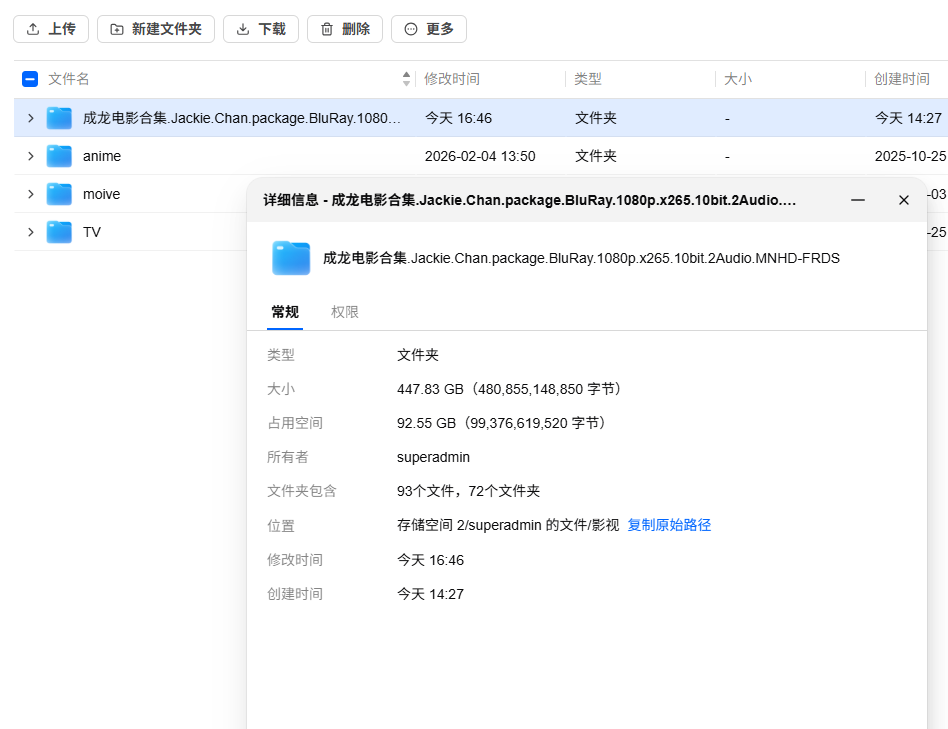Select the anime folder name
948x729 pixels.
[102, 156]
